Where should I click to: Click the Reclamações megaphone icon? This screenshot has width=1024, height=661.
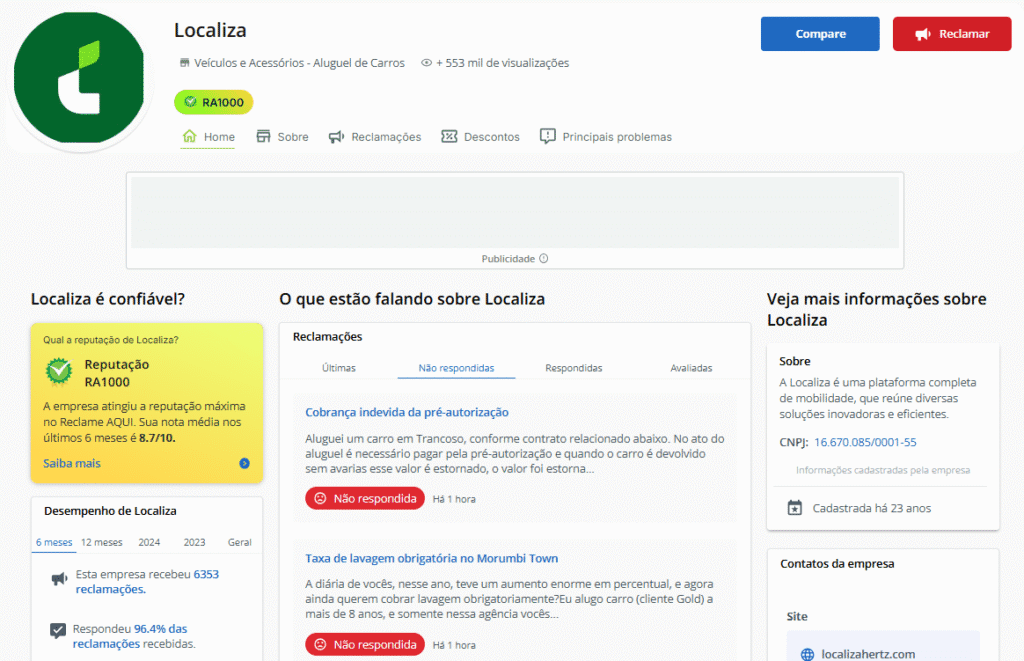pyautogui.click(x=337, y=136)
